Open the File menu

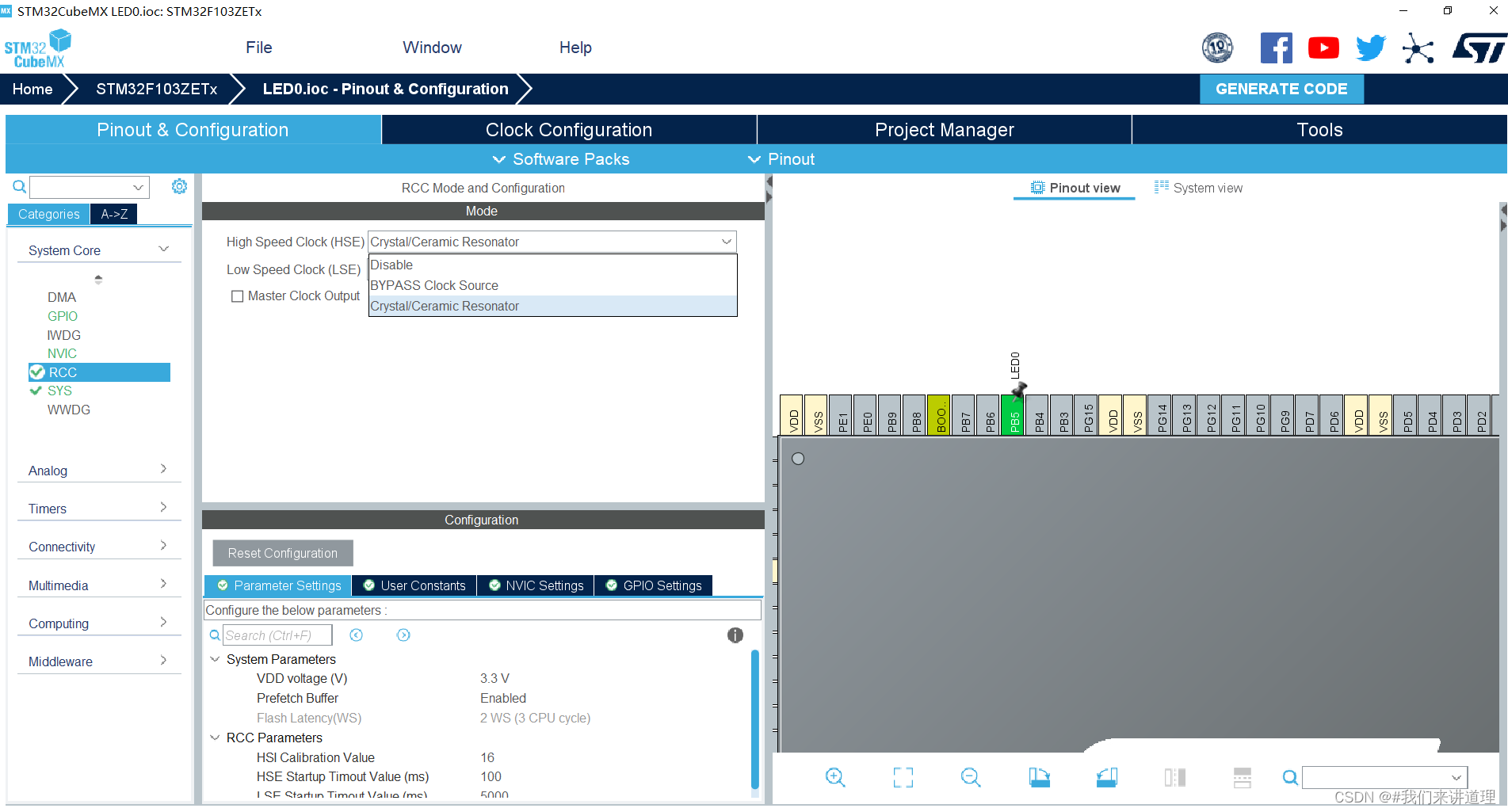[259, 48]
